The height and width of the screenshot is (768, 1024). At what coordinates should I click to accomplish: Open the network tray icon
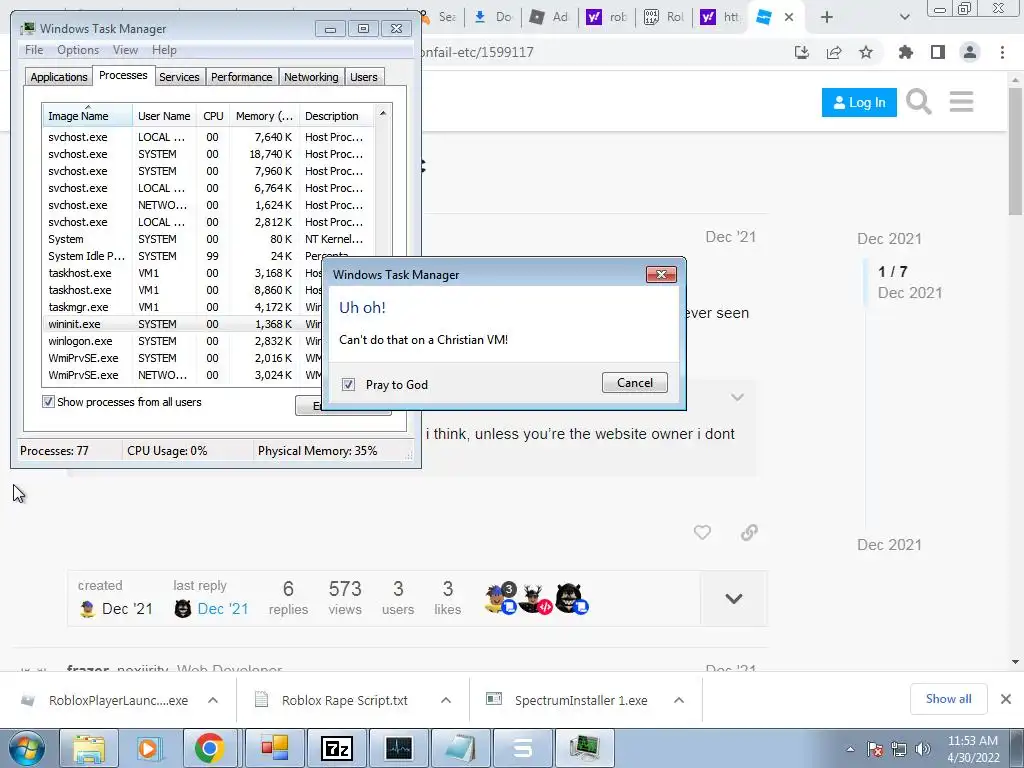pos(899,749)
